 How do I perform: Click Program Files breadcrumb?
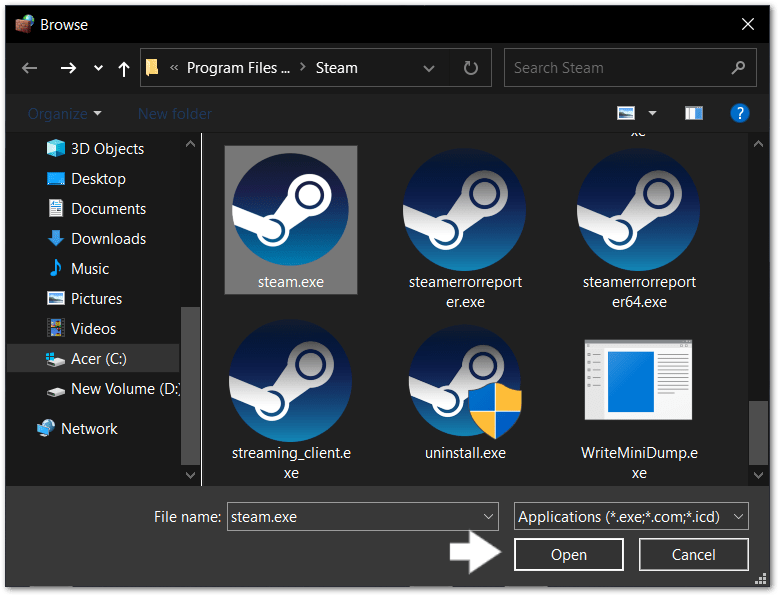pos(238,68)
